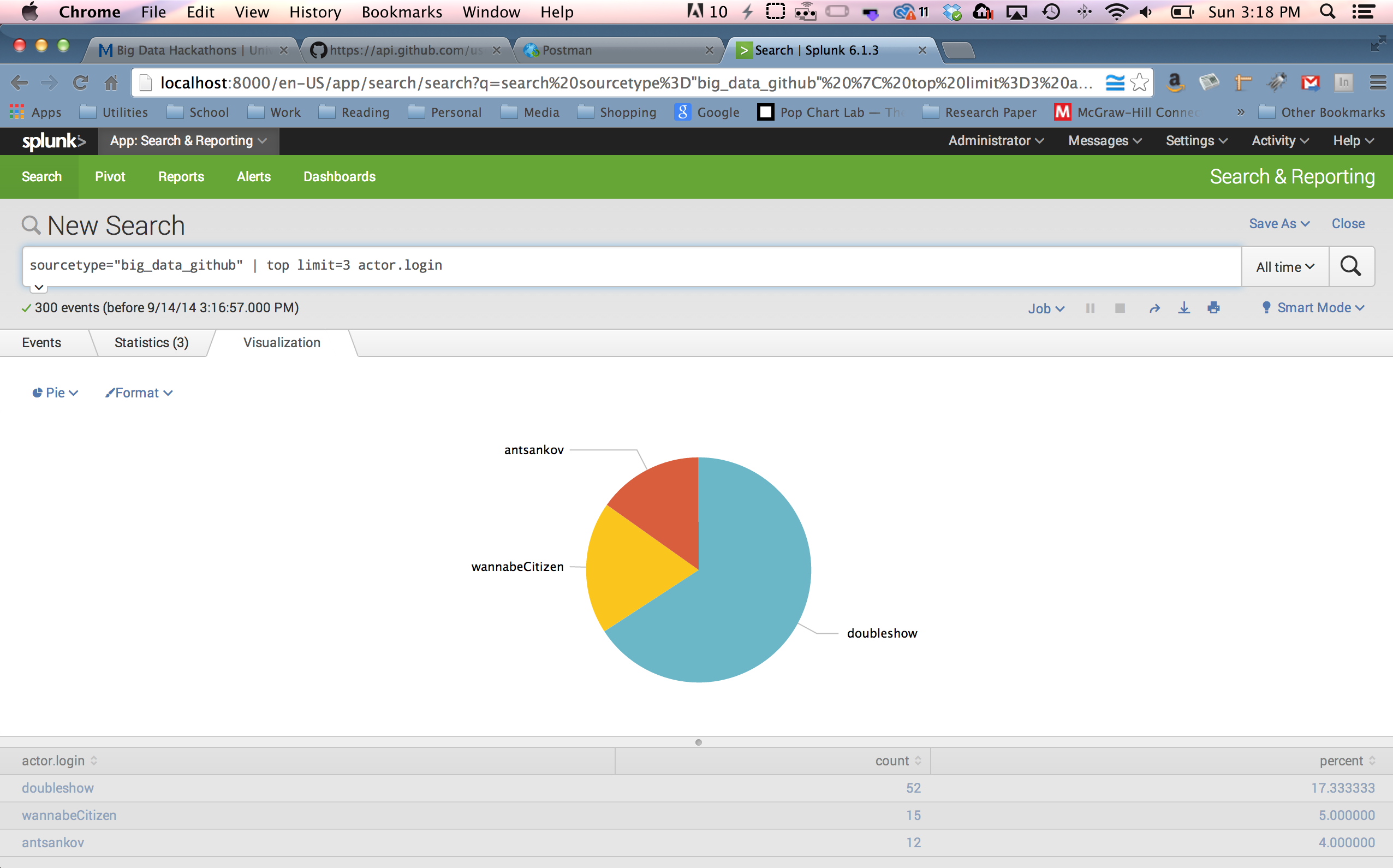This screenshot has width=1393, height=868.
Task: Stop the search job
Action: click(1119, 308)
